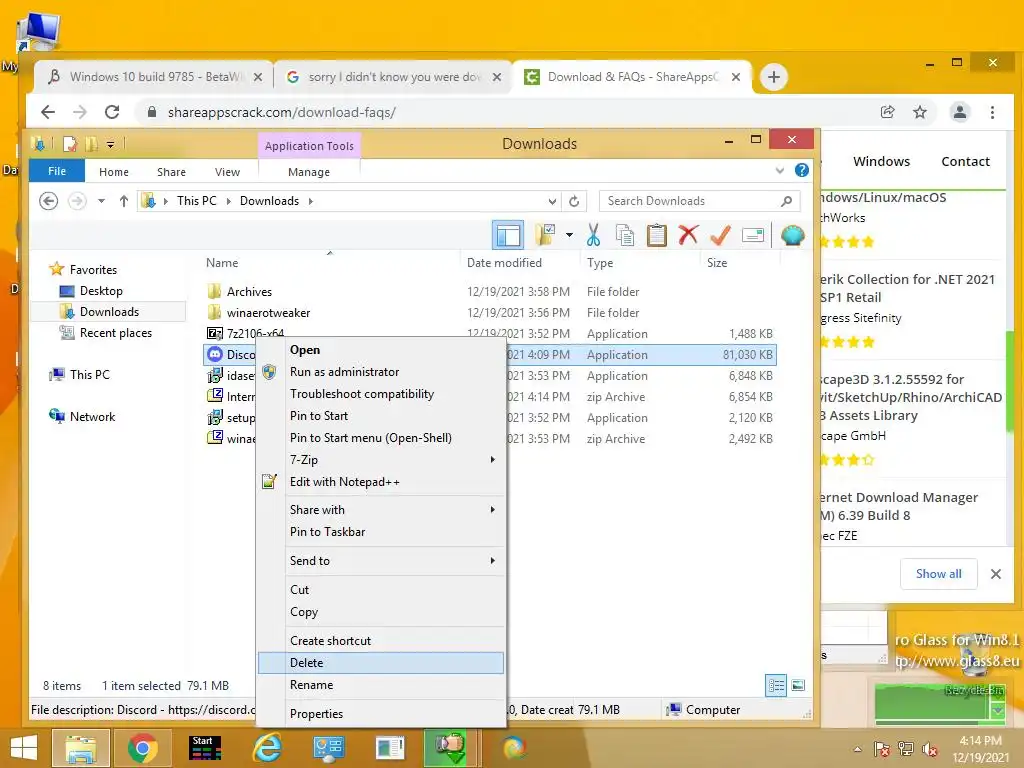Open a new Chrome tab

point(774,77)
